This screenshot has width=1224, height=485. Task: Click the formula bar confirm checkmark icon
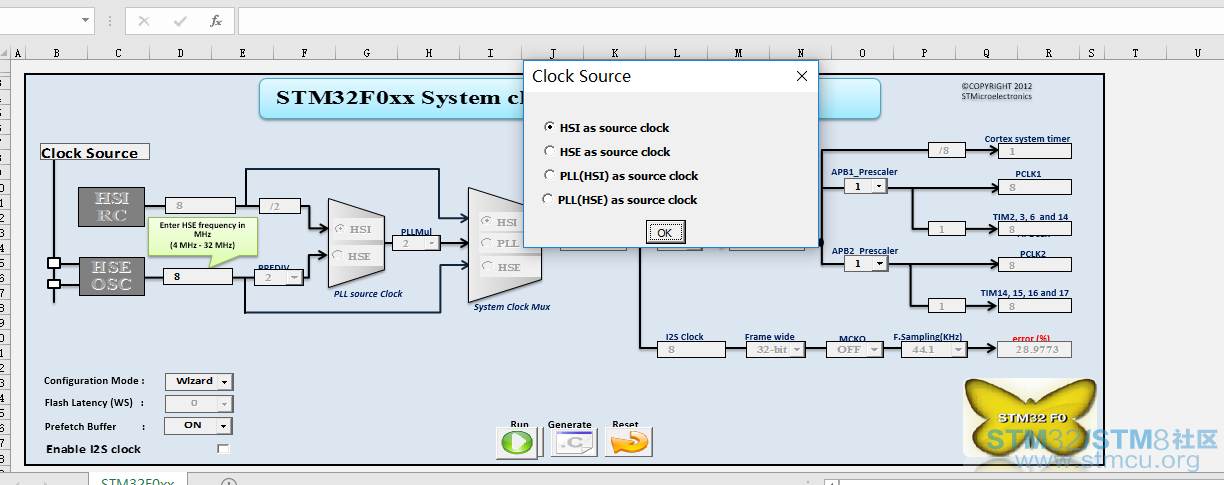pos(180,21)
